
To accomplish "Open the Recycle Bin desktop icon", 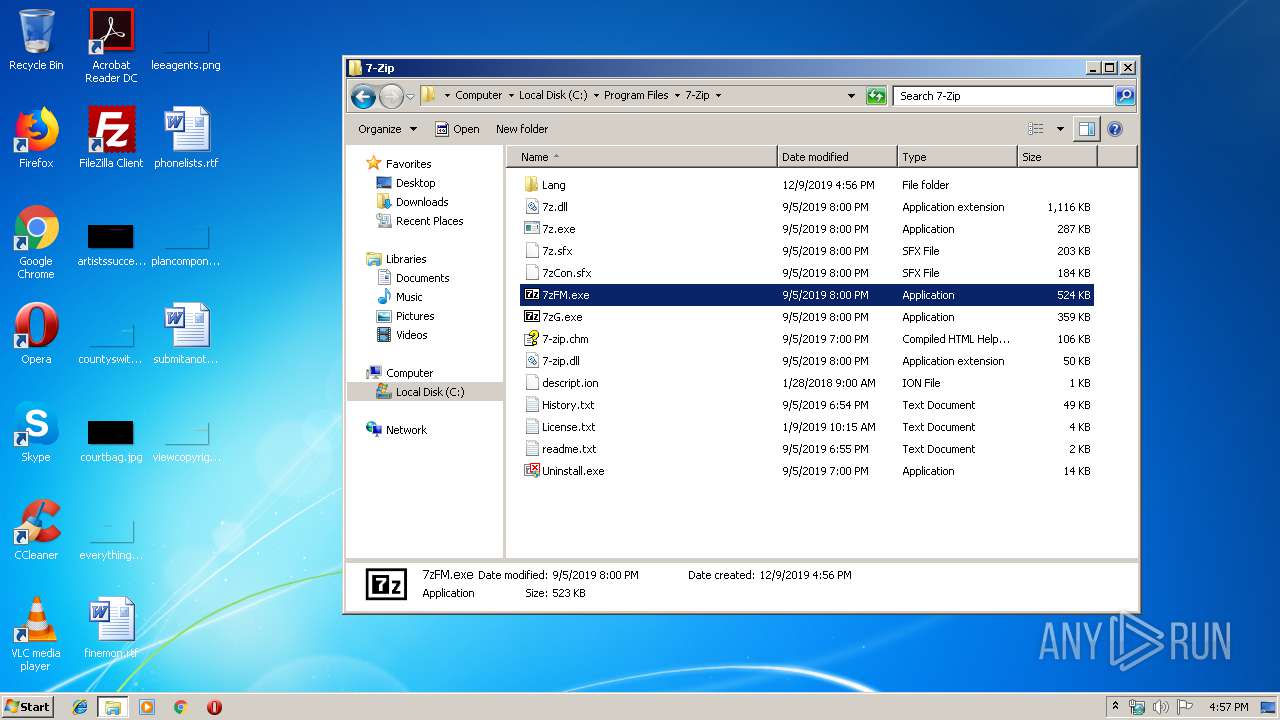I will pos(36,40).
